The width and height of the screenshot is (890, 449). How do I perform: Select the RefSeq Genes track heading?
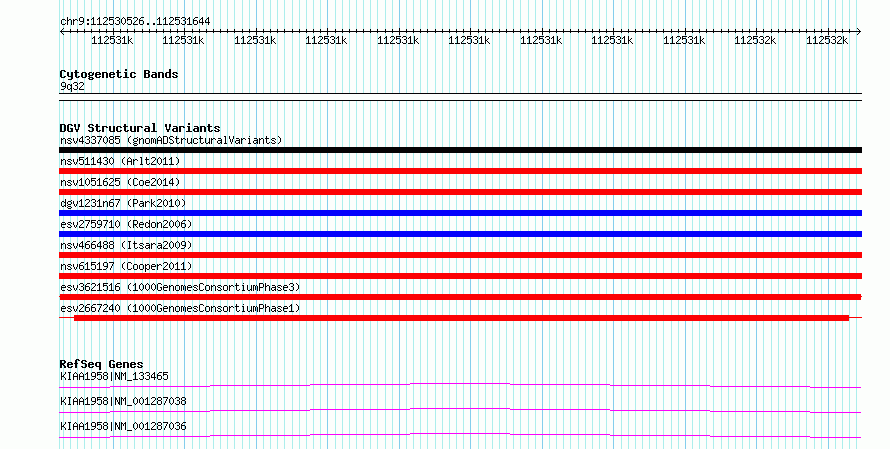coord(101,364)
